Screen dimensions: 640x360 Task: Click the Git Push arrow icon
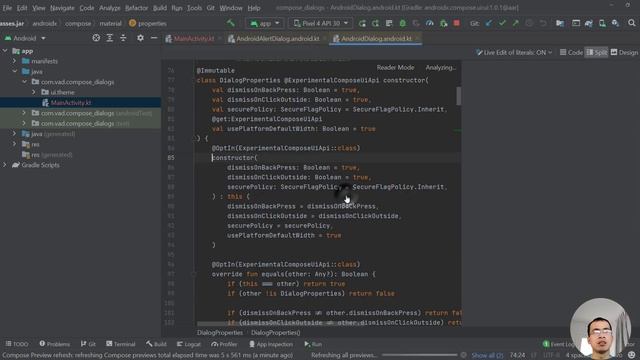[516, 23]
